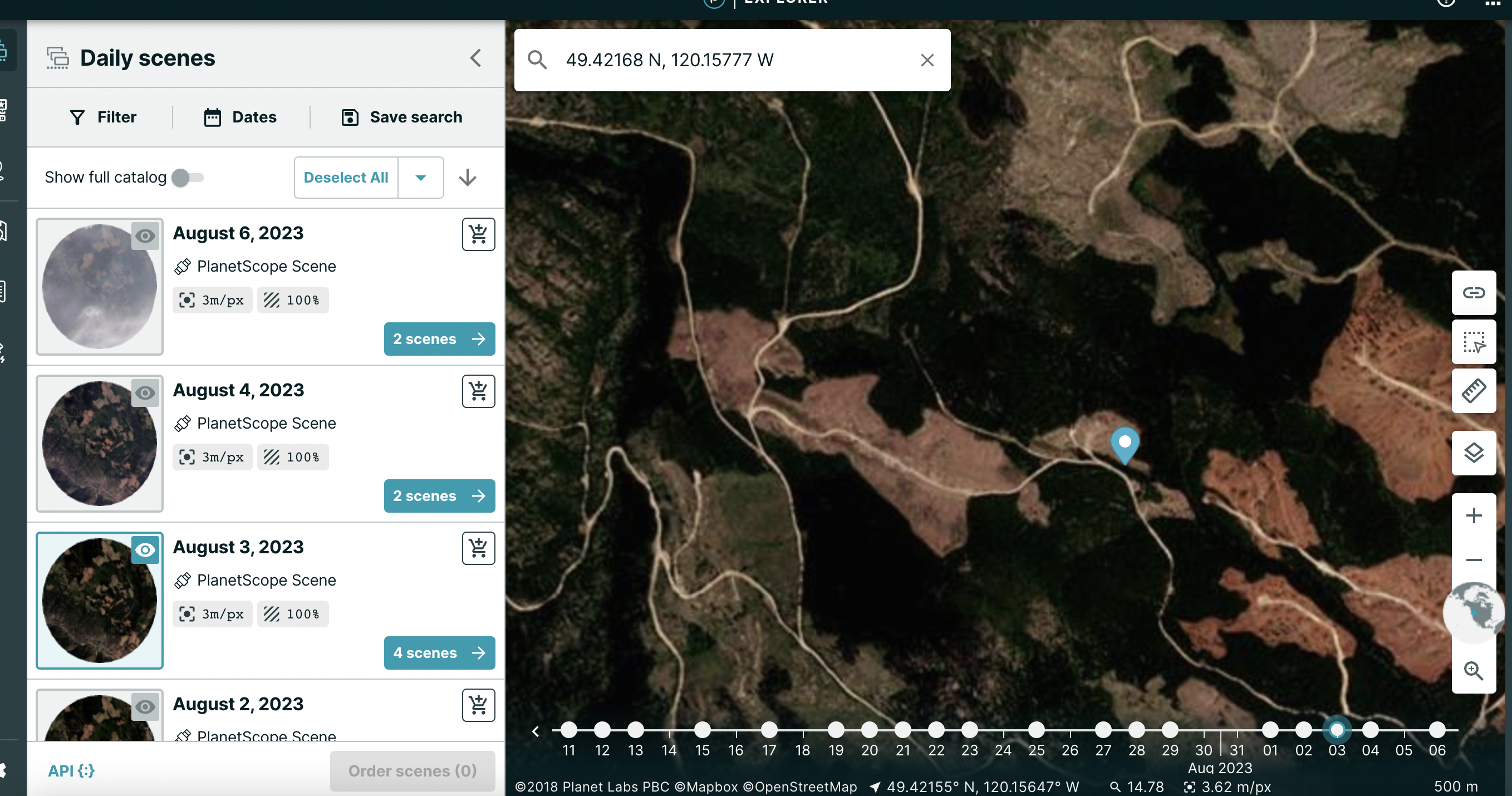
Task: Expand 2 scenes for August 6, 2023
Action: (x=439, y=338)
